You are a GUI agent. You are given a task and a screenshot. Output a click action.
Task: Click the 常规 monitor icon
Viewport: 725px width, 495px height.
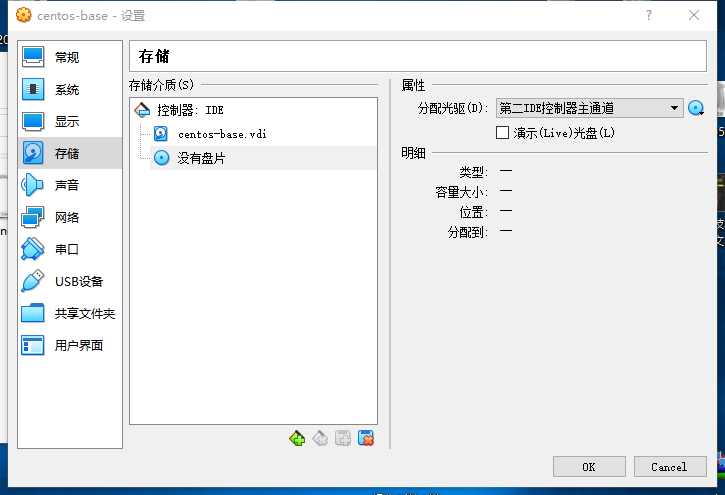click(33, 57)
